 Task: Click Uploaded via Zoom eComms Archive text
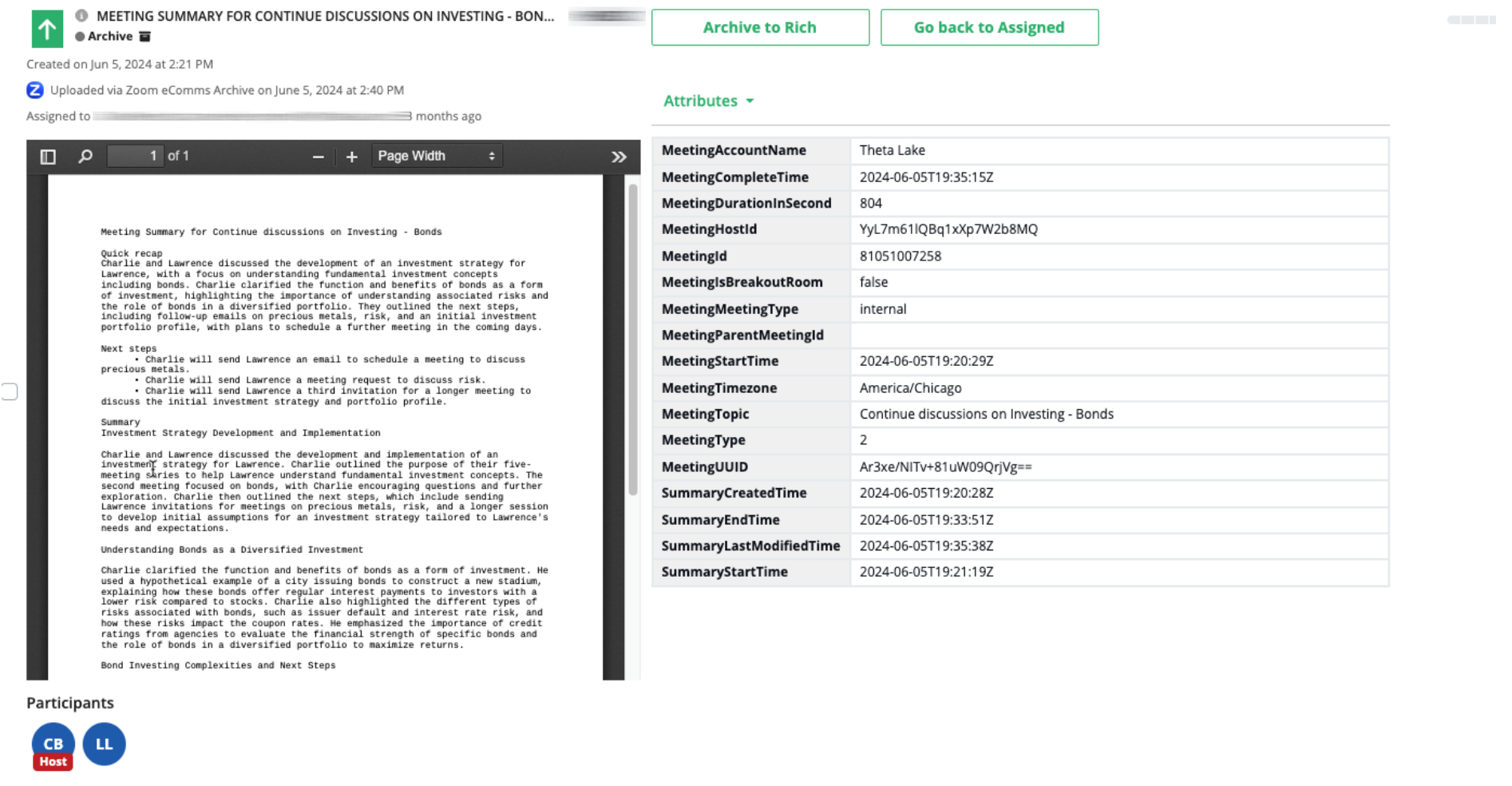coord(227,90)
